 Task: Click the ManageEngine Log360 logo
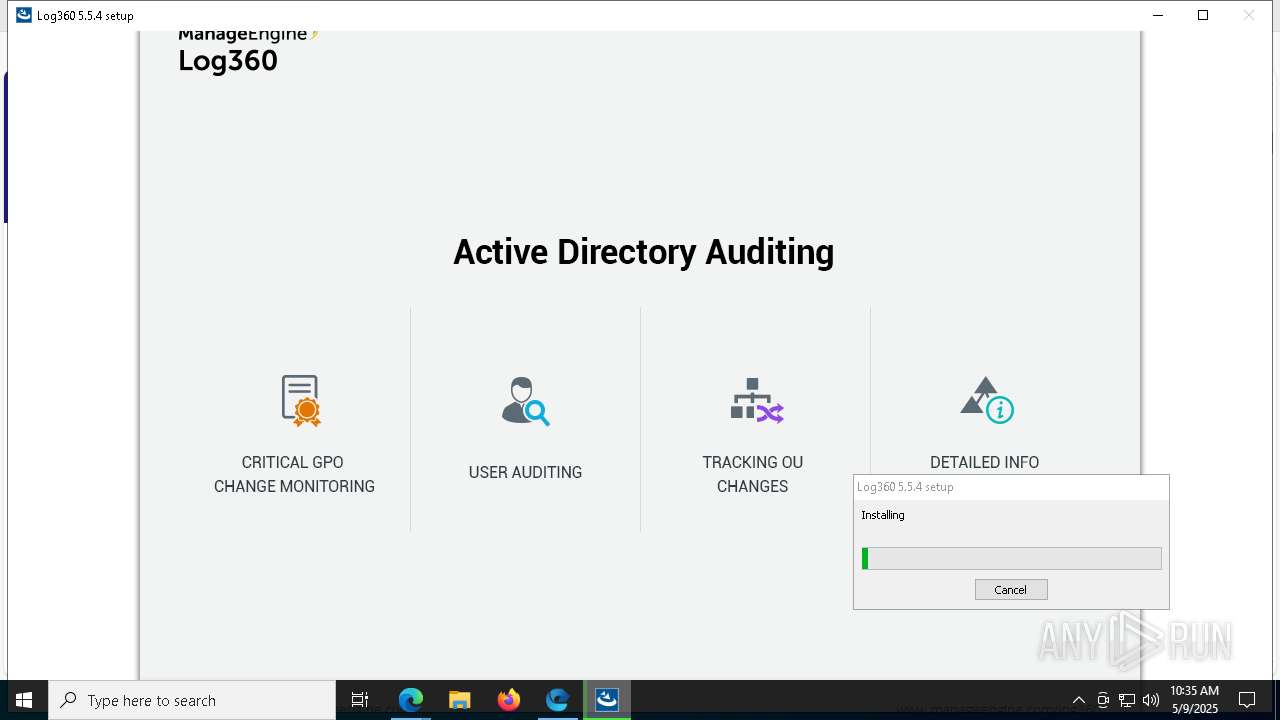coord(248,52)
